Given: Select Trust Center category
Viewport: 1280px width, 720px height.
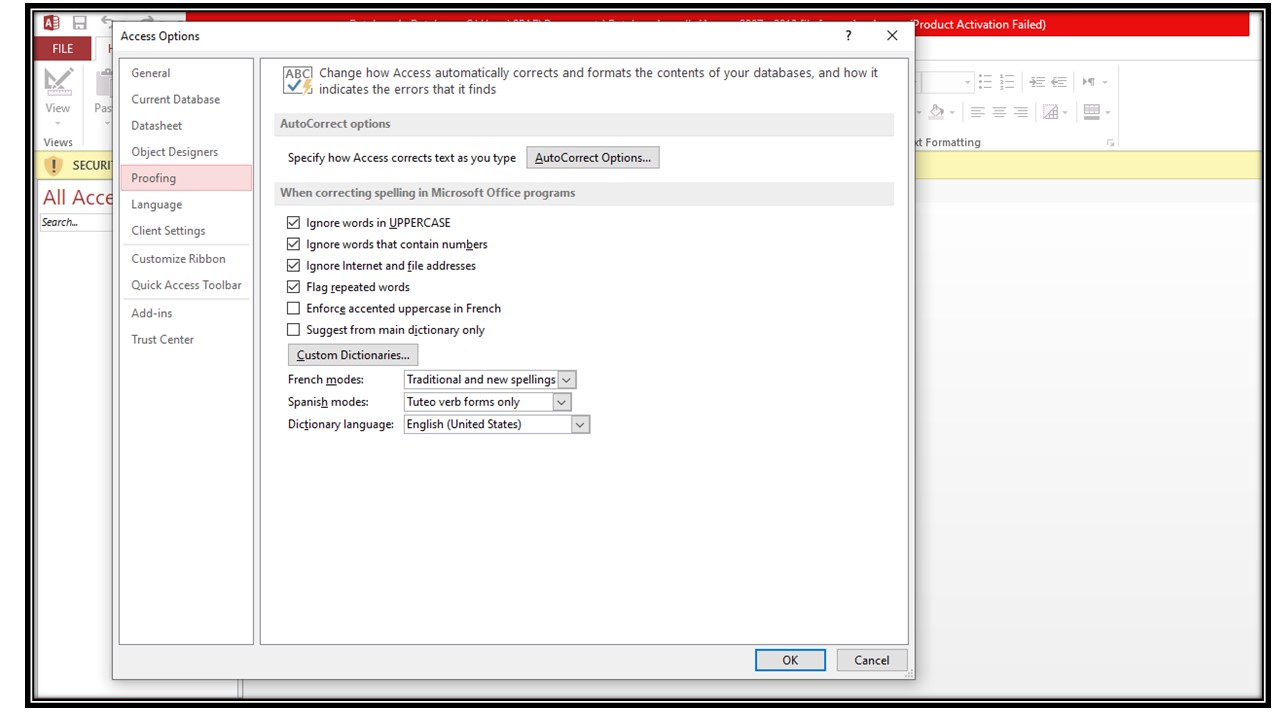Looking at the screenshot, I should point(185,339).
